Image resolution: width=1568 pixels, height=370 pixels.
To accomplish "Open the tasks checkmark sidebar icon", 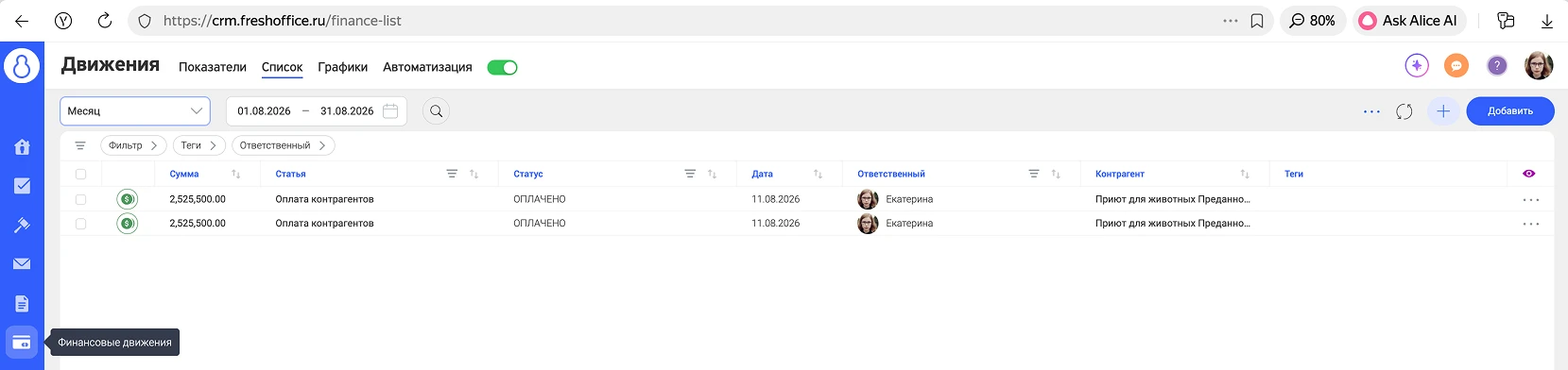I will [22, 186].
